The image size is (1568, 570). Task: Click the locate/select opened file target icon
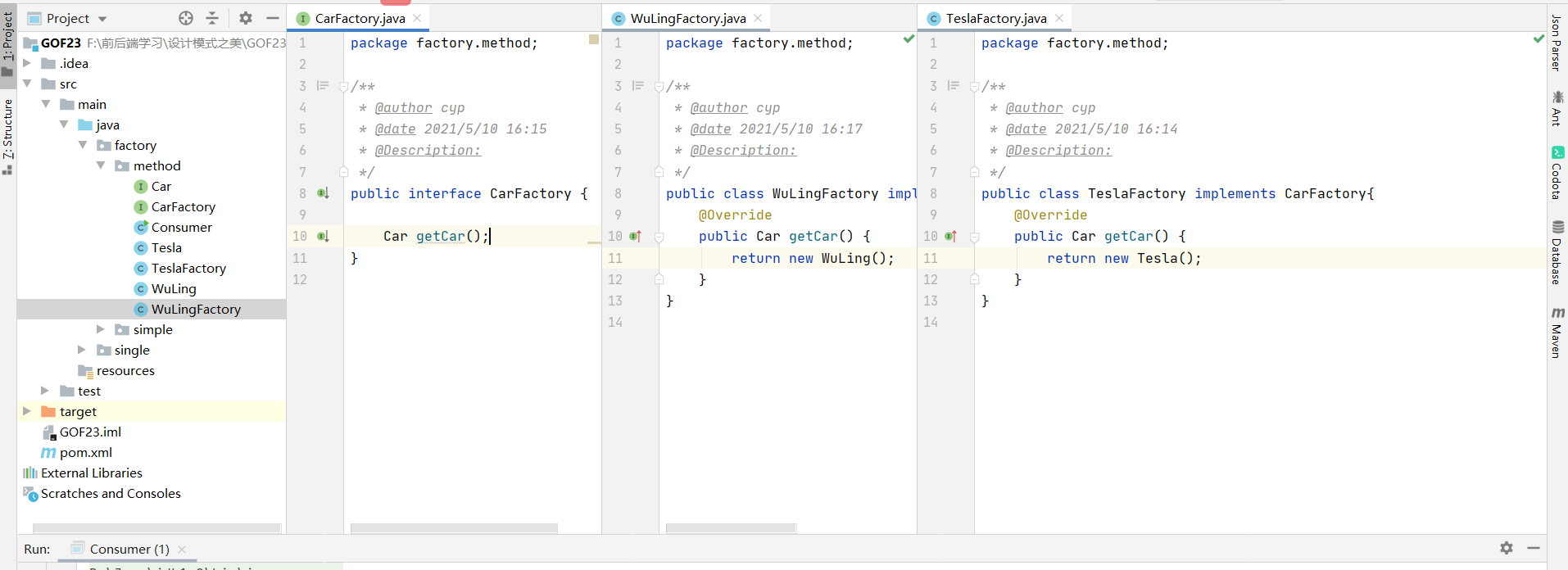coord(186,18)
